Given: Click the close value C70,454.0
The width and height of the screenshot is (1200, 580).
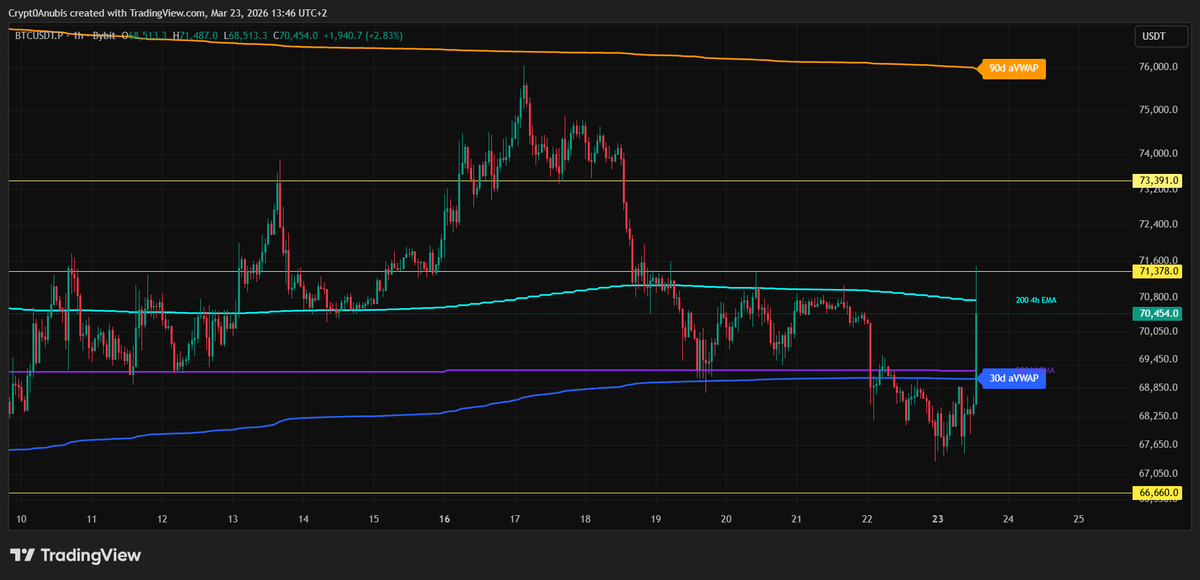Looking at the screenshot, I should coord(295,36).
